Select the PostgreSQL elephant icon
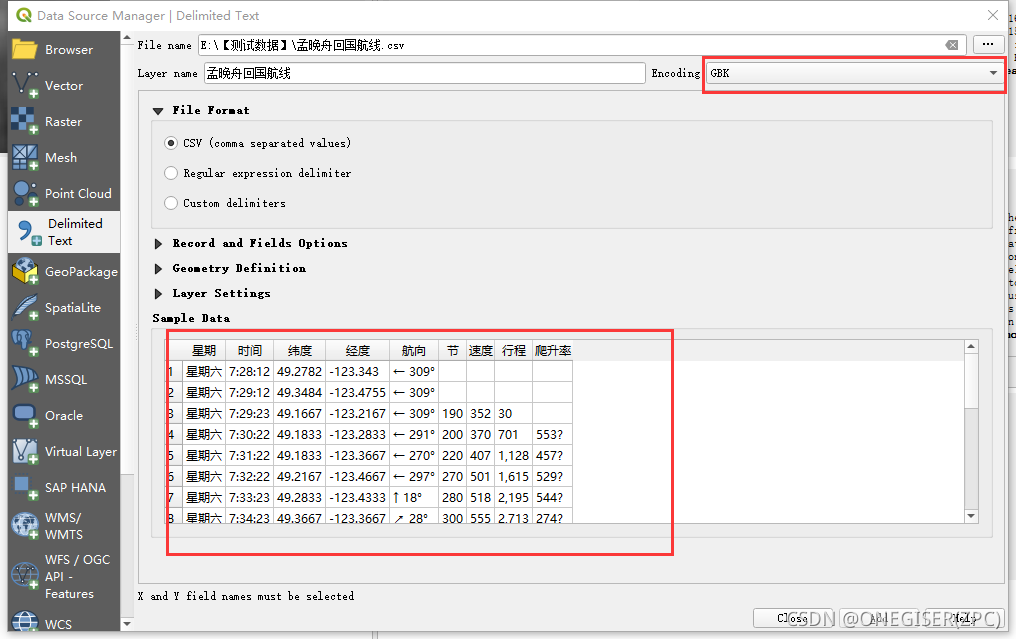1016x639 pixels. [25, 343]
